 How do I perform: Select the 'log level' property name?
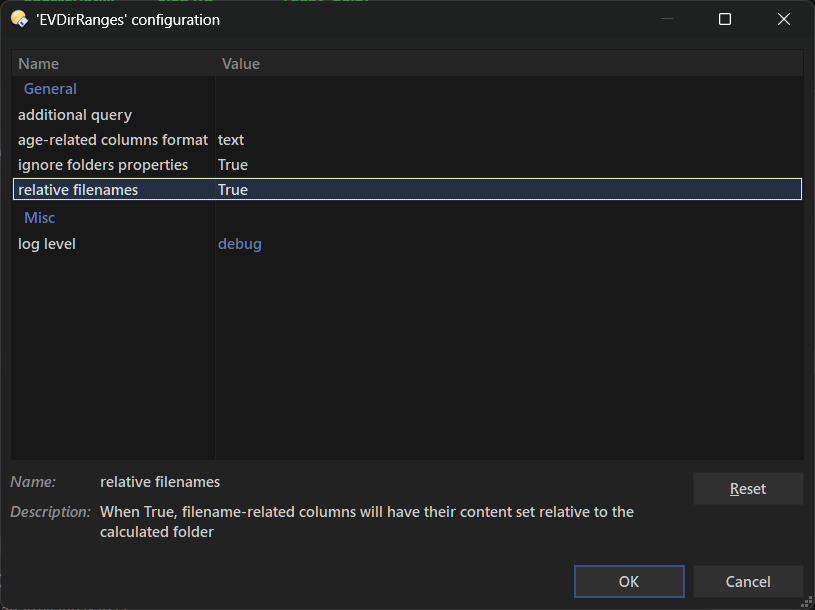47,244
